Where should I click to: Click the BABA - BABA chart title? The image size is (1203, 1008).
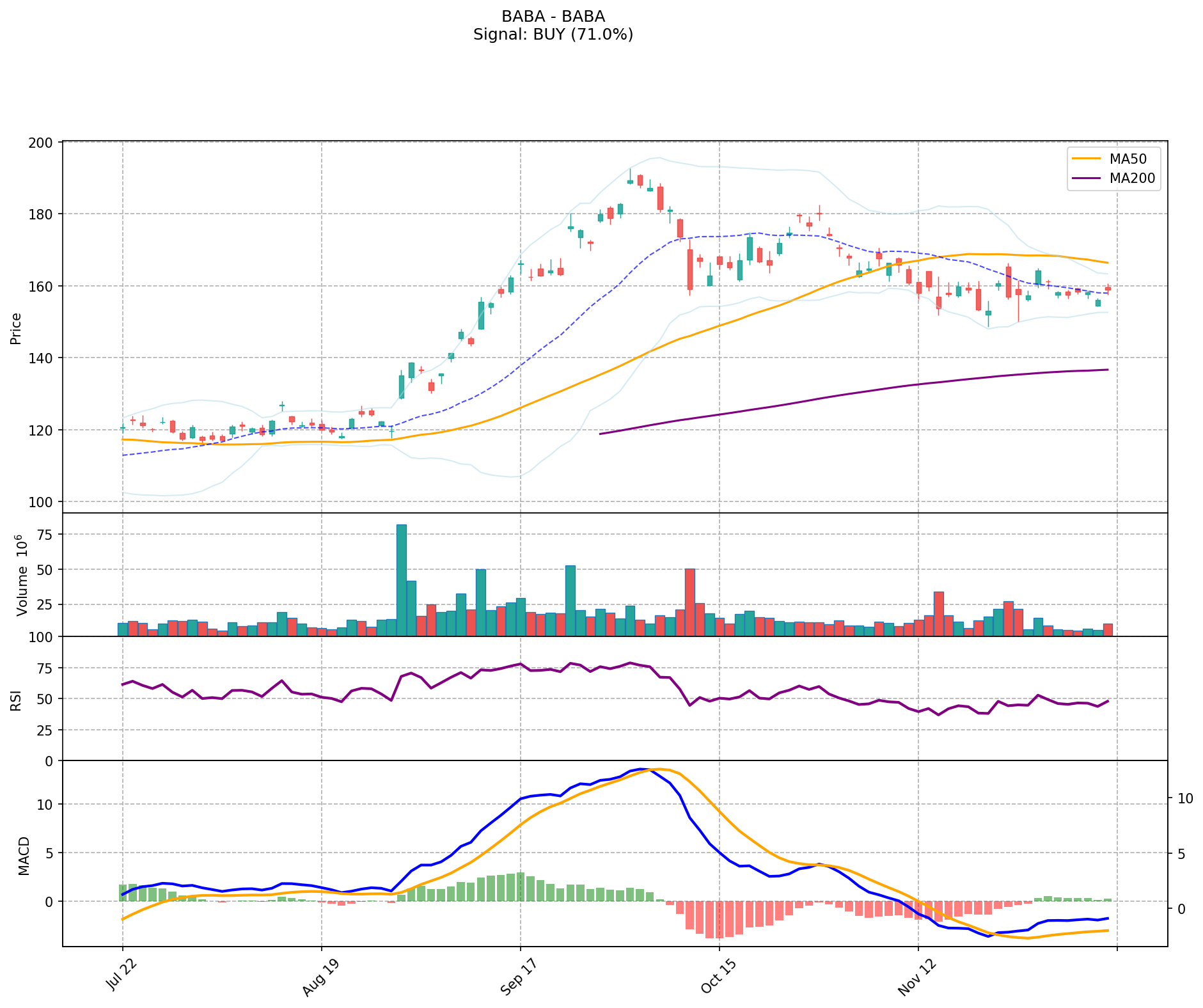coord(553,17)
